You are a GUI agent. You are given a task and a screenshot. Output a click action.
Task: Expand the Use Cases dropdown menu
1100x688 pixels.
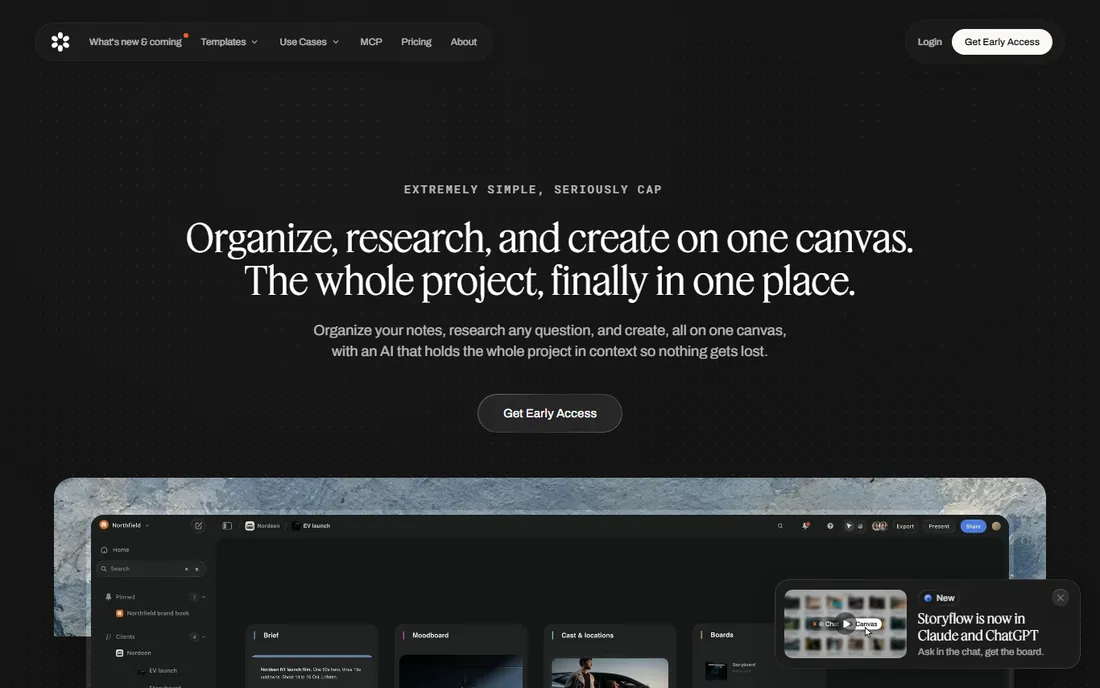pyautogui.click(x=309, y=42)
